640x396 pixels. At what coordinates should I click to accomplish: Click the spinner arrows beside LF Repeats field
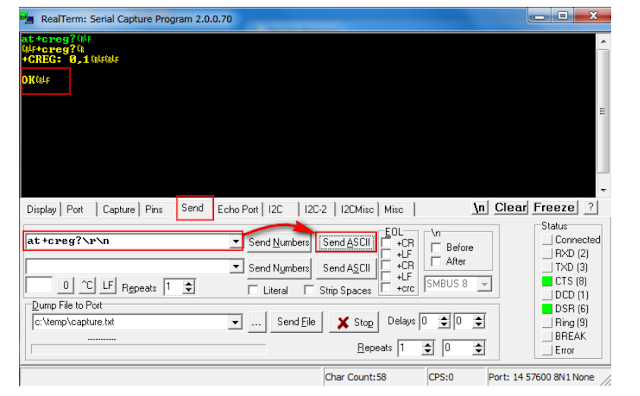[x=188, y=287]
